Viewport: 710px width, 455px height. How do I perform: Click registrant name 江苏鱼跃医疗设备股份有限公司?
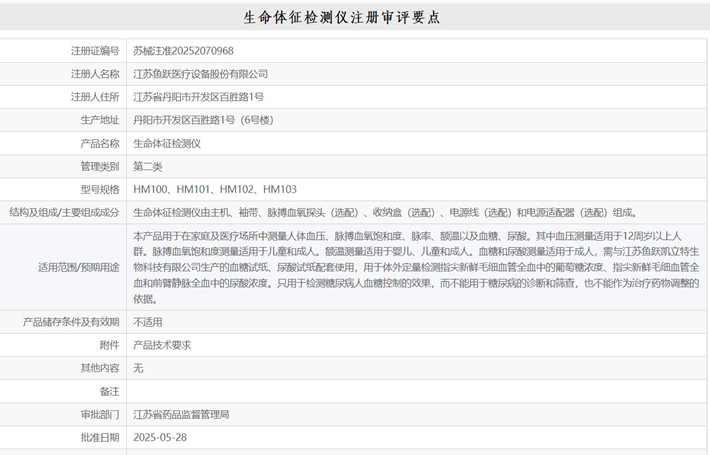coord(201,74)
